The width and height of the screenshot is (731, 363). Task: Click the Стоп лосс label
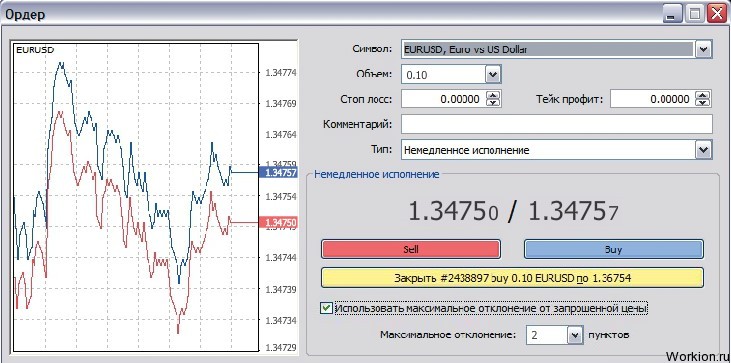tap(366, 99)
